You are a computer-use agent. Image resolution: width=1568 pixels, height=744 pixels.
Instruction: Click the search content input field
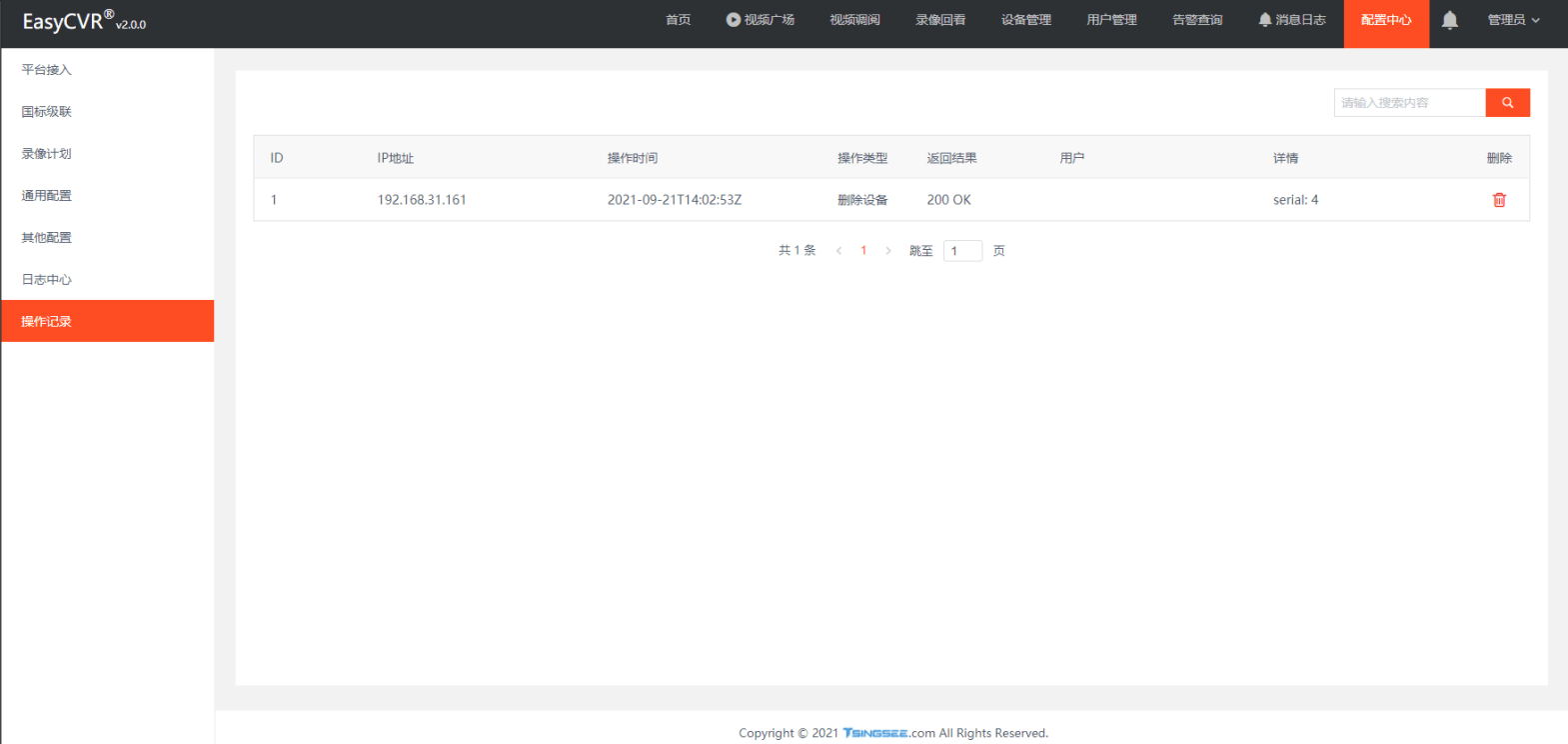click(1409, 103)
